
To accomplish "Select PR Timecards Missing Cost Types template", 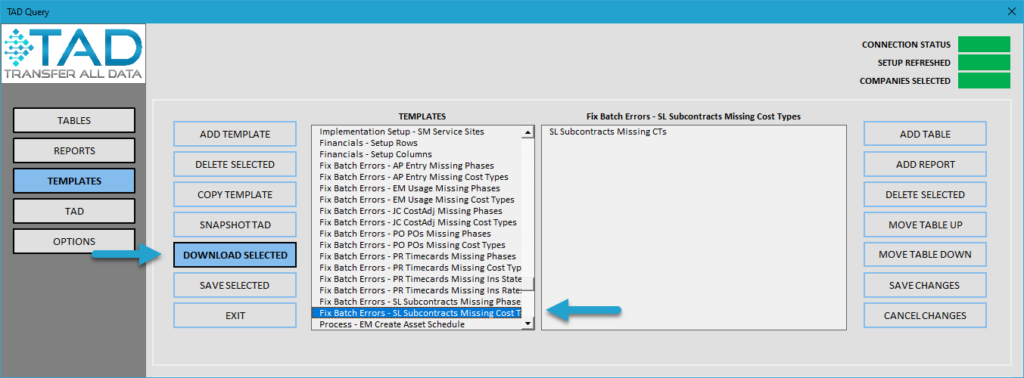I will 417,268.
